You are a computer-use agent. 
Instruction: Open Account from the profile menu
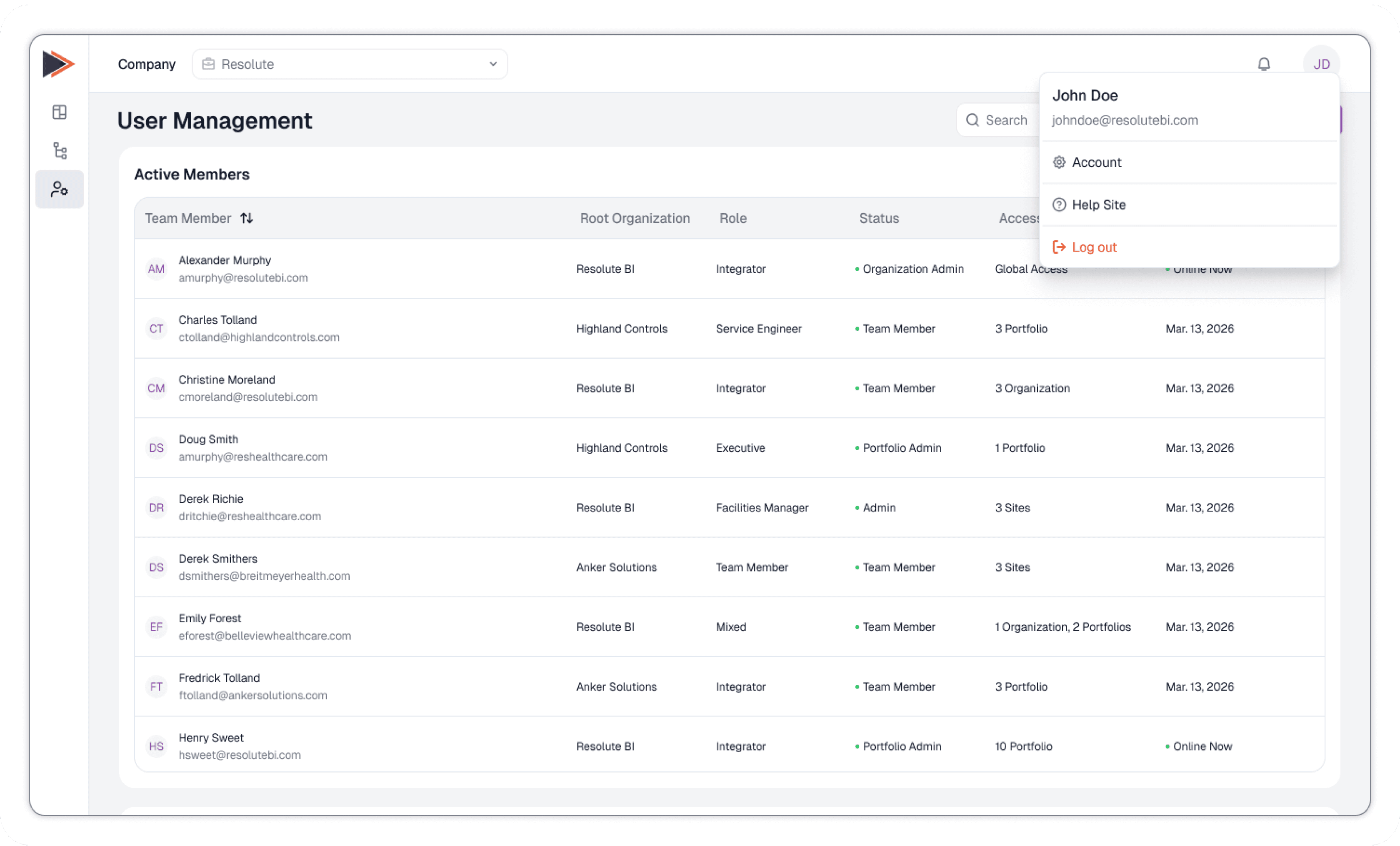click(x=1096, y=162)
